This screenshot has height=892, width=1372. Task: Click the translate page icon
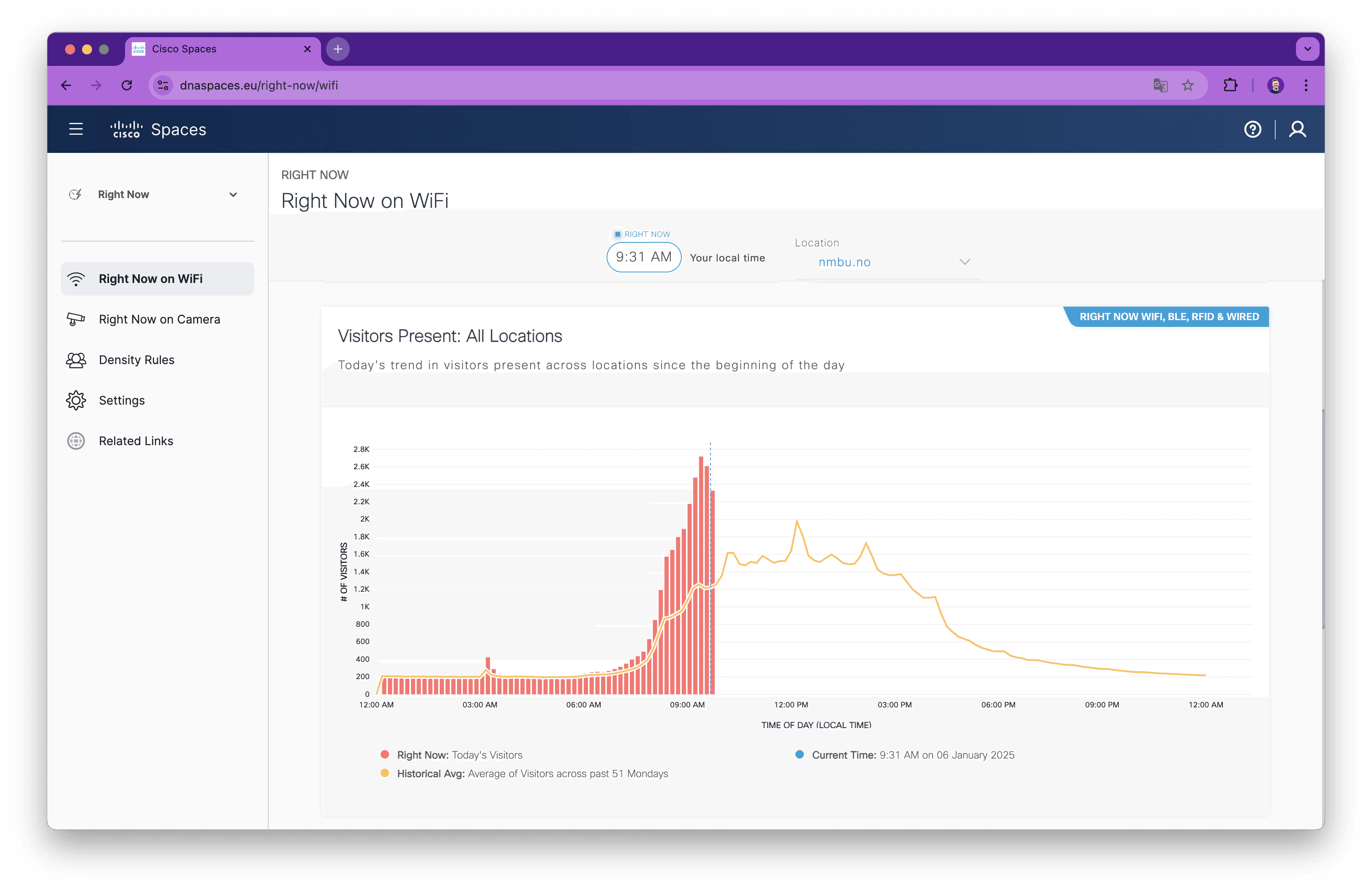pos(1160,85)
